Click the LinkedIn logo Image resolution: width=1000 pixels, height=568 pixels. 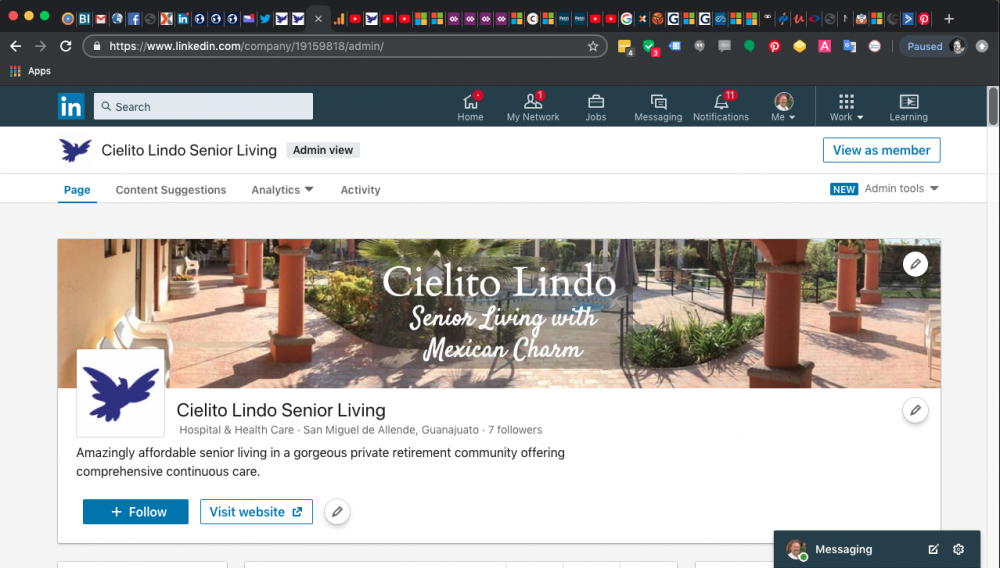click(71, 106)
